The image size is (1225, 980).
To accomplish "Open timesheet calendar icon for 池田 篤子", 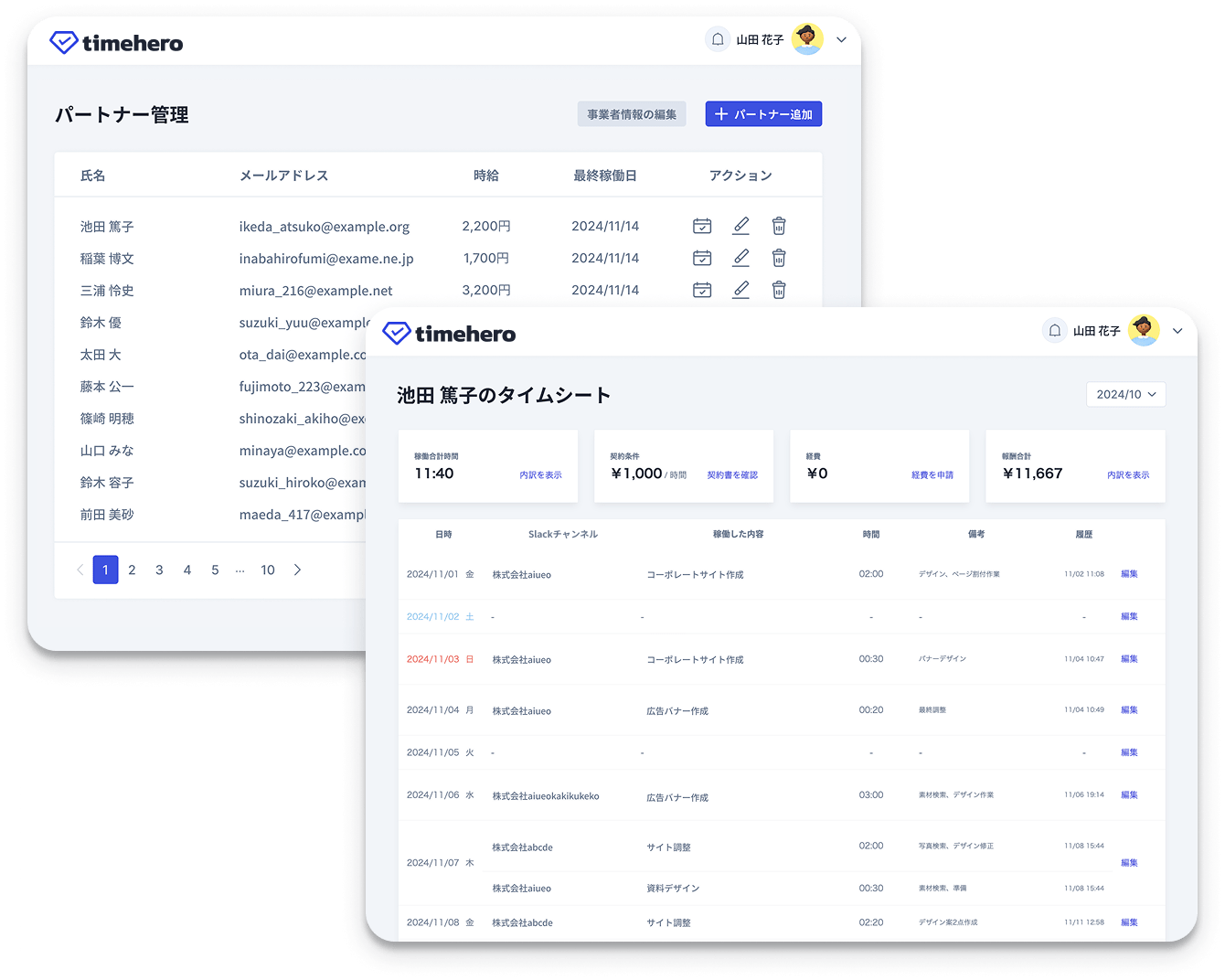I will pyautogui.click(x=702, y=226).
